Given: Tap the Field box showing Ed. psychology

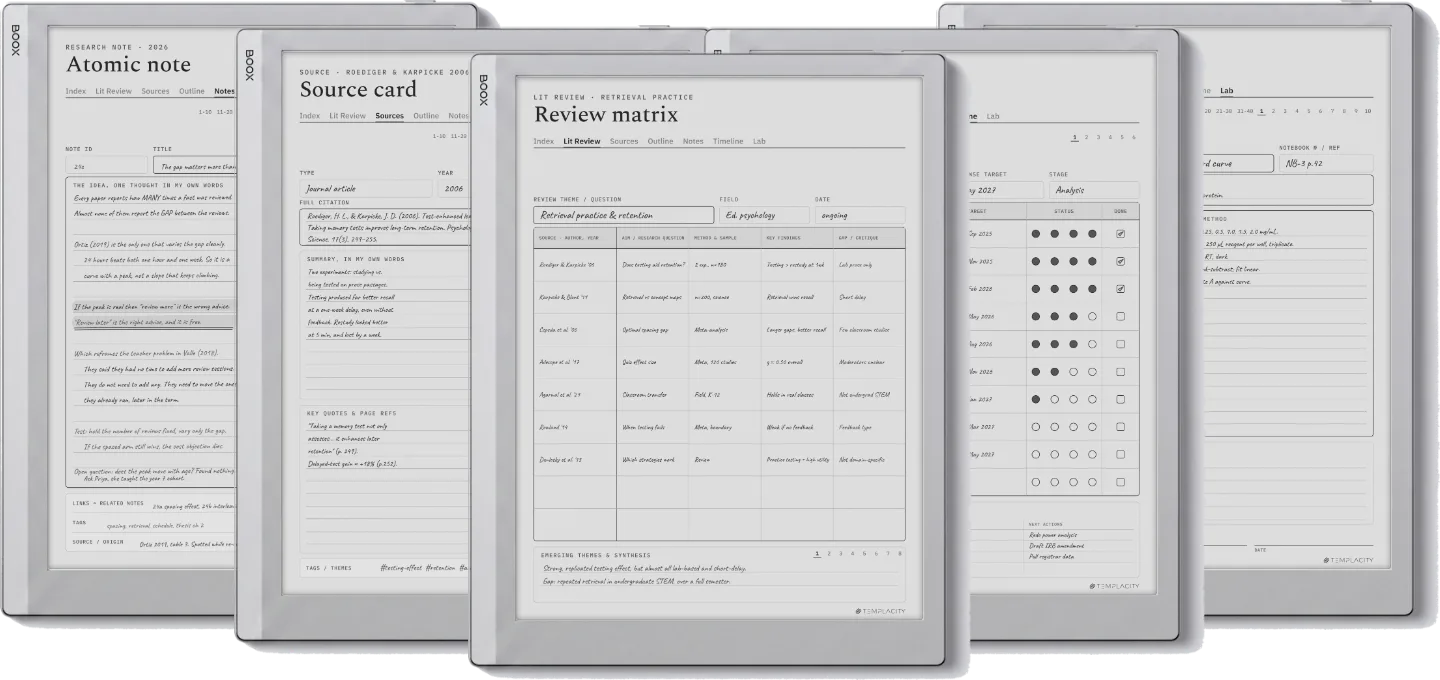Looking at the screenshot, I should tap(764, 215).
